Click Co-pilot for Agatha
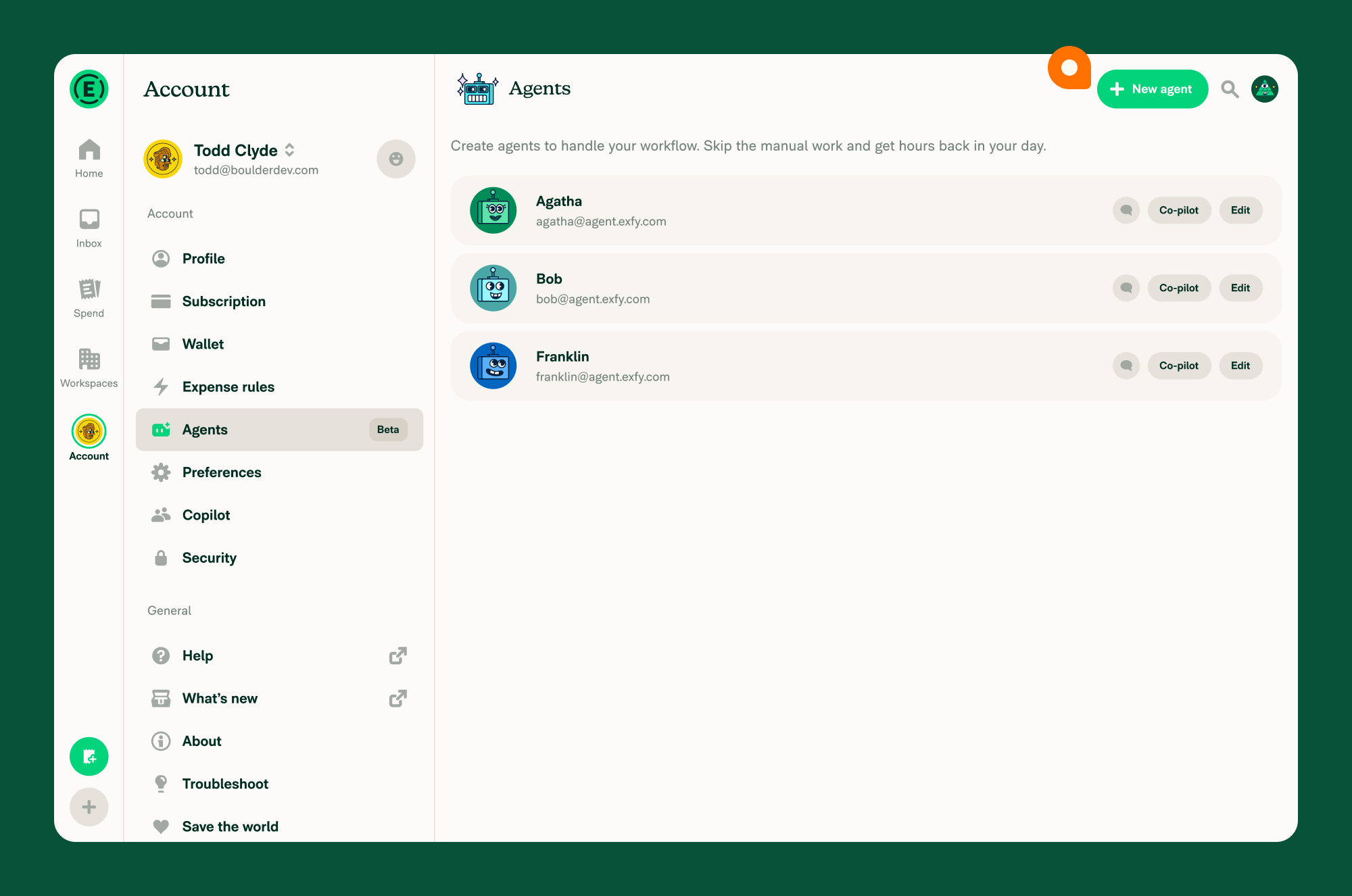 1179,210
